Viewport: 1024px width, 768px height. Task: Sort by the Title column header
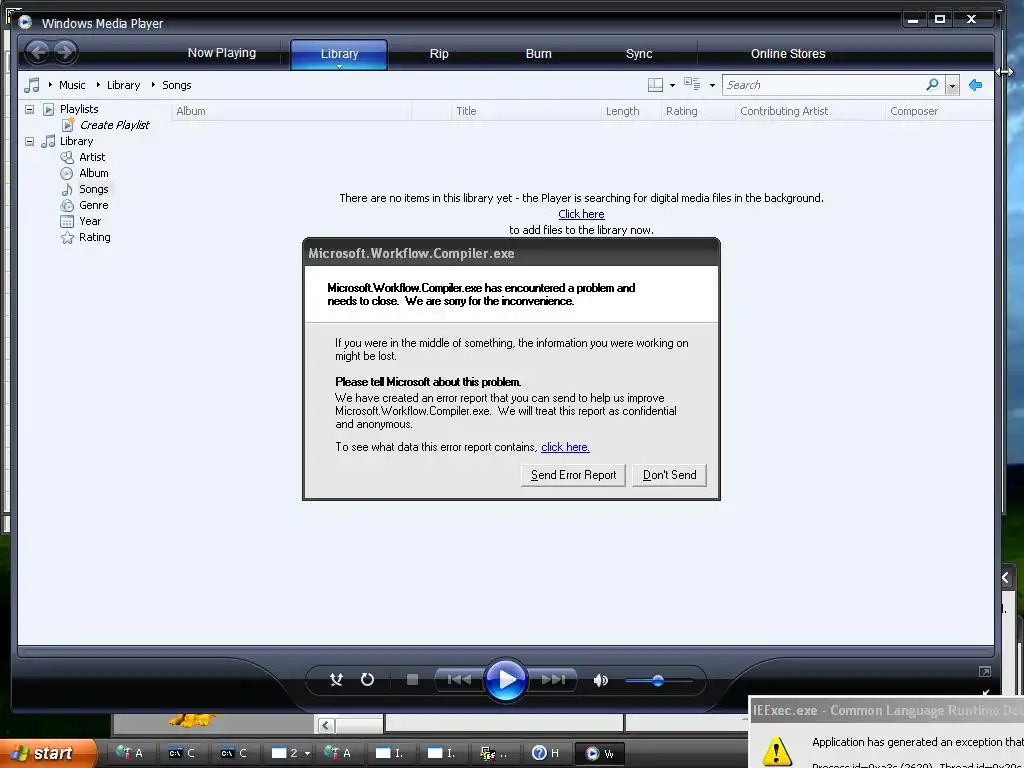[x=526, y=111]
